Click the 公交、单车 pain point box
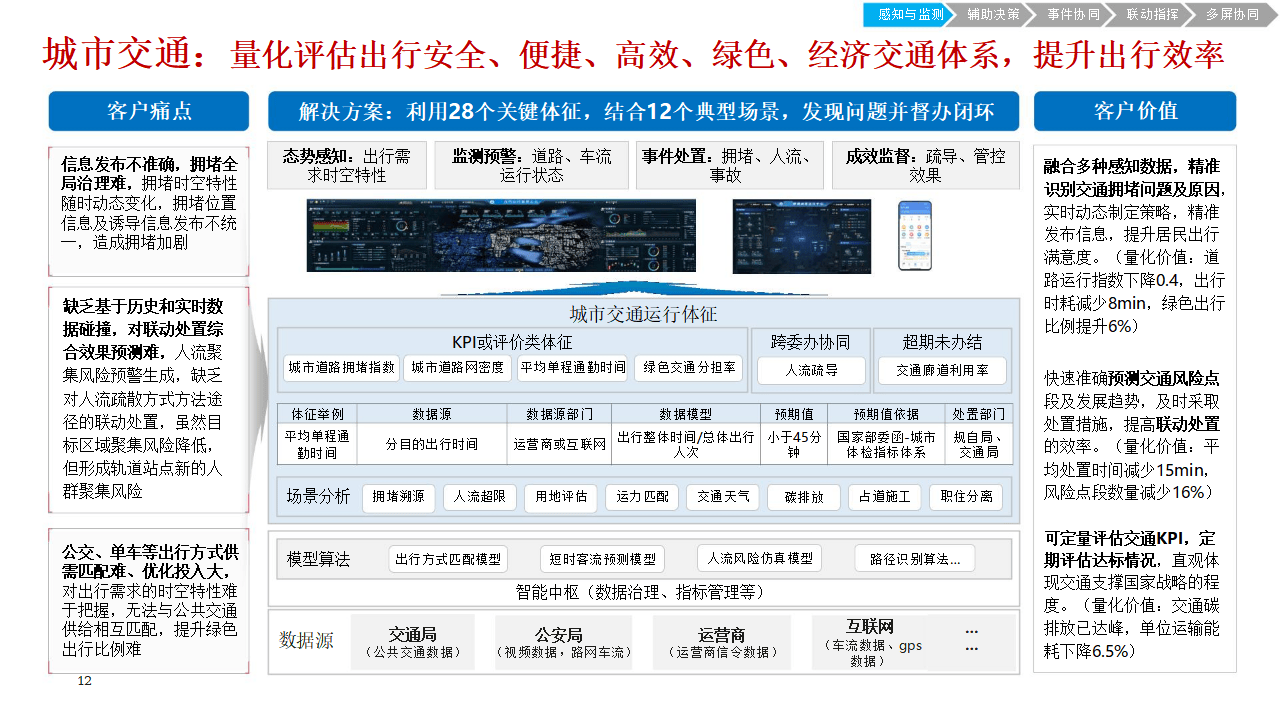This screenshot has height=720, width=1280. click(148, 601)
